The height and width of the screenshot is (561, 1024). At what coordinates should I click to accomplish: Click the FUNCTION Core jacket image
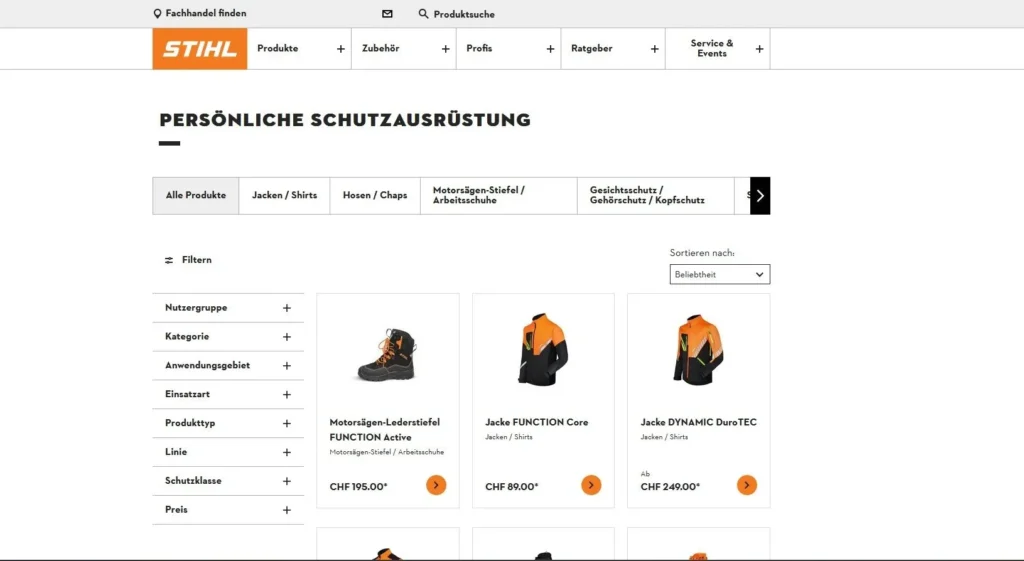[543, 349]
